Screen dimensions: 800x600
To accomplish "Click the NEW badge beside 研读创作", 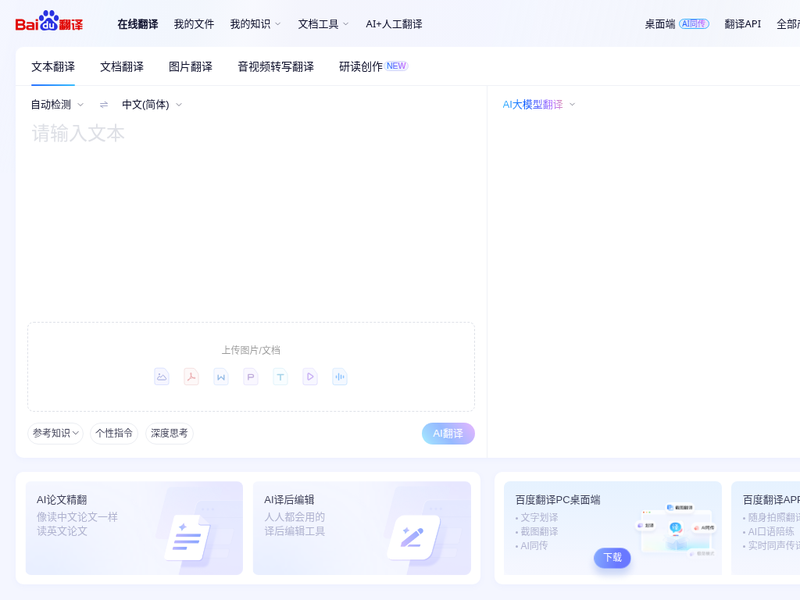I will point(396,66).
